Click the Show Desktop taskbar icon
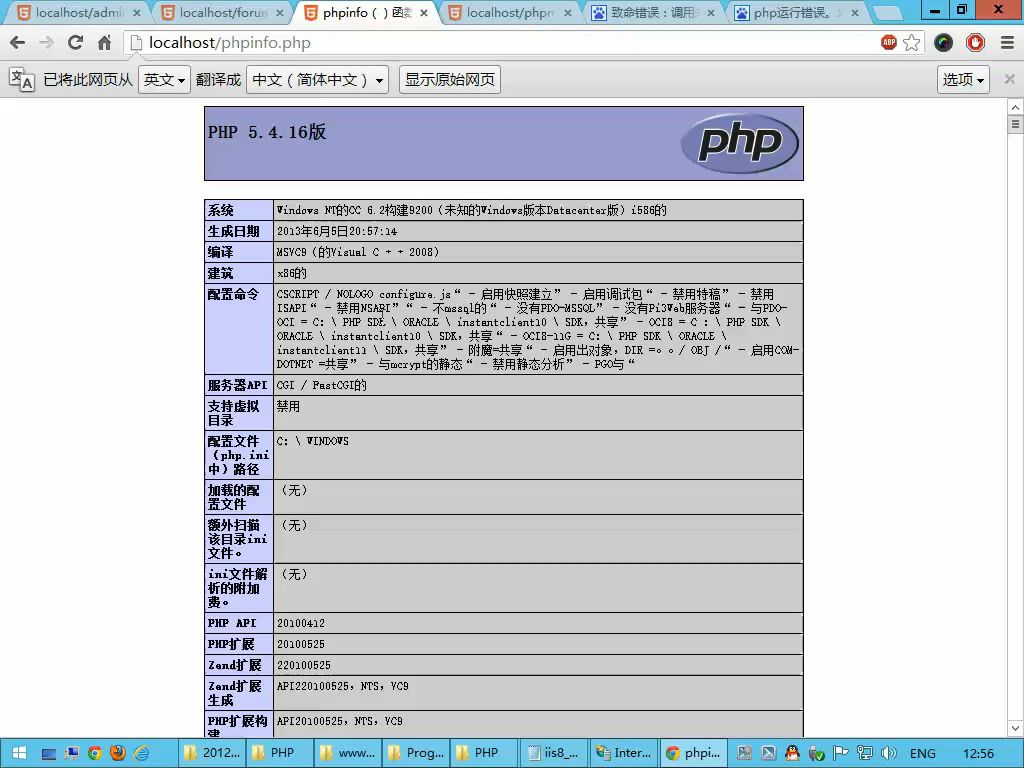This screenshot has height=768, width=1024. pyautogui.click(x=49, y=754)
